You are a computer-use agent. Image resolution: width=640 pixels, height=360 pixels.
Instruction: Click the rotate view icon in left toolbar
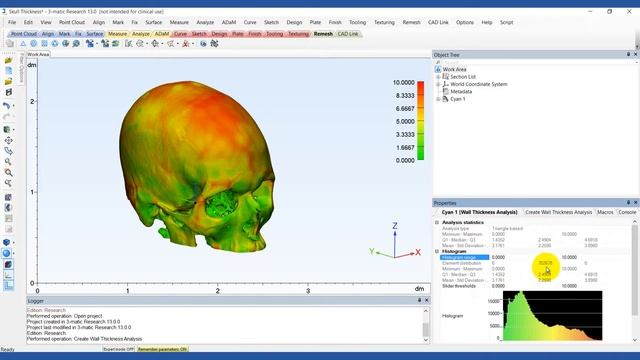coord(8,151)
